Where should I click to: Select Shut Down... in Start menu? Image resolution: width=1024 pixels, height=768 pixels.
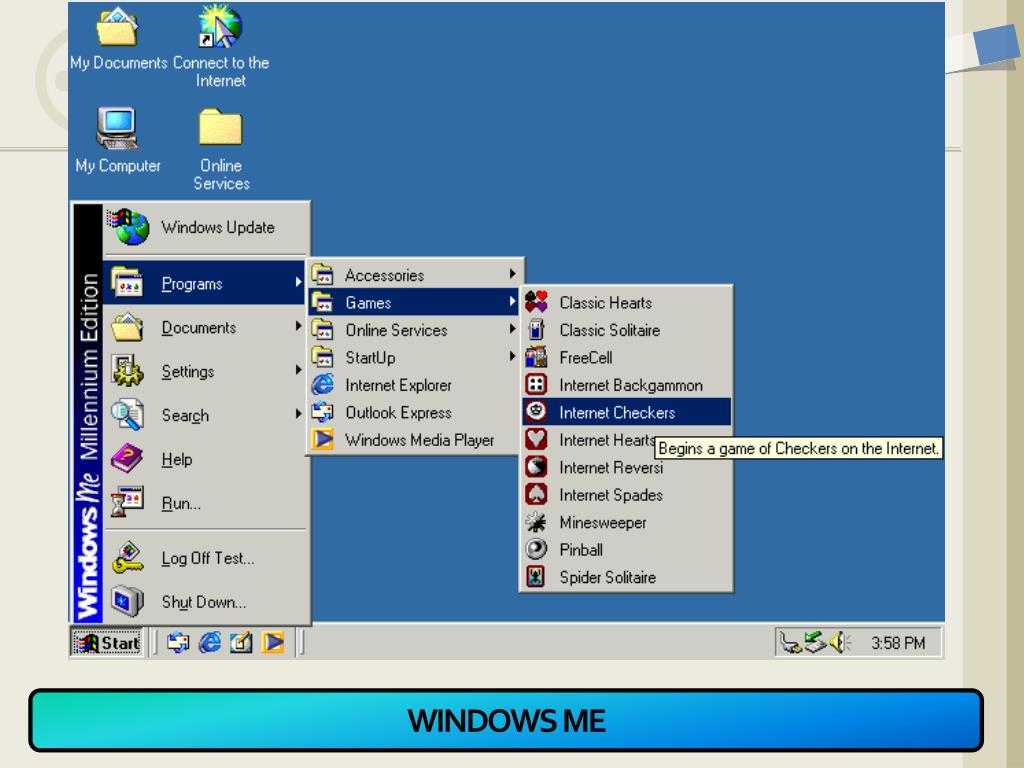pos(203,602)
